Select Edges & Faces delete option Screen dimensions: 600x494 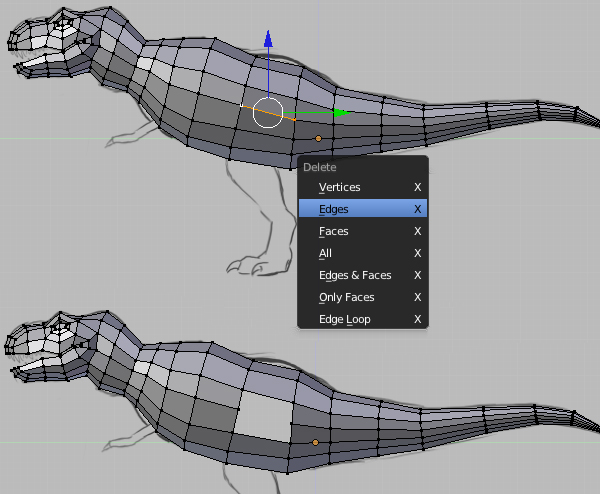[x=362, y=275]
